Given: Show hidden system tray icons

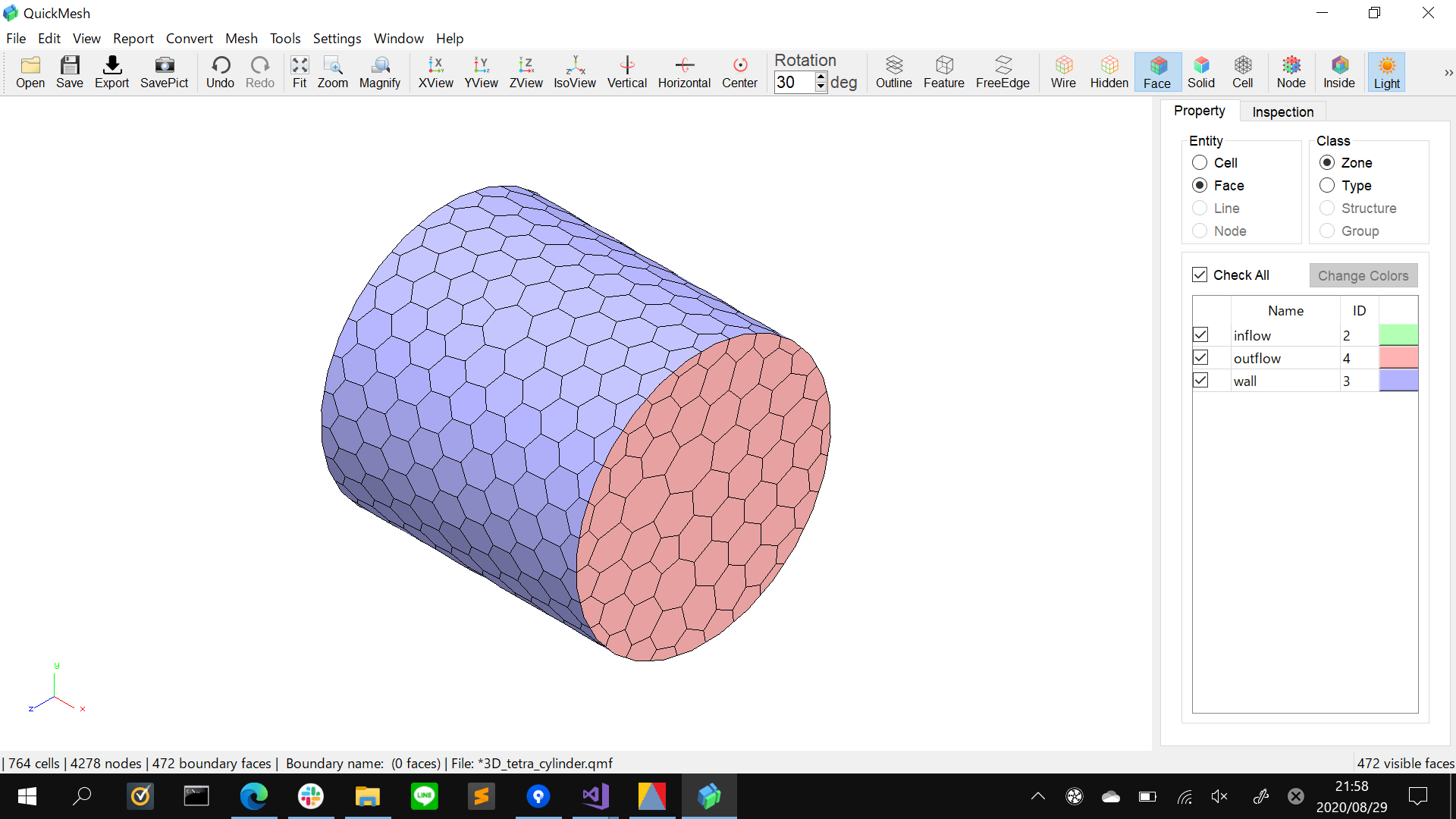Looking at the screenshot, I should pos(1038,796).
